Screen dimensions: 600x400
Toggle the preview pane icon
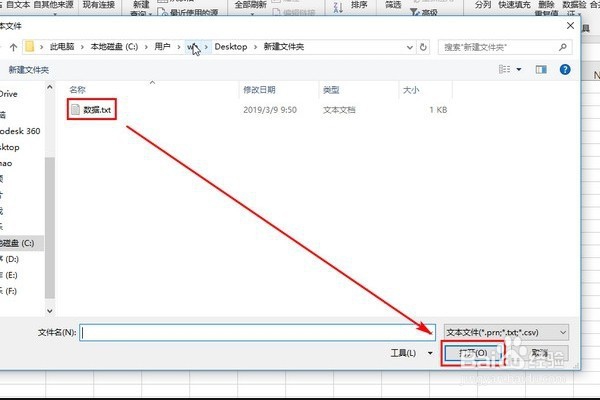pyautogui.click(x=541, y=69)
